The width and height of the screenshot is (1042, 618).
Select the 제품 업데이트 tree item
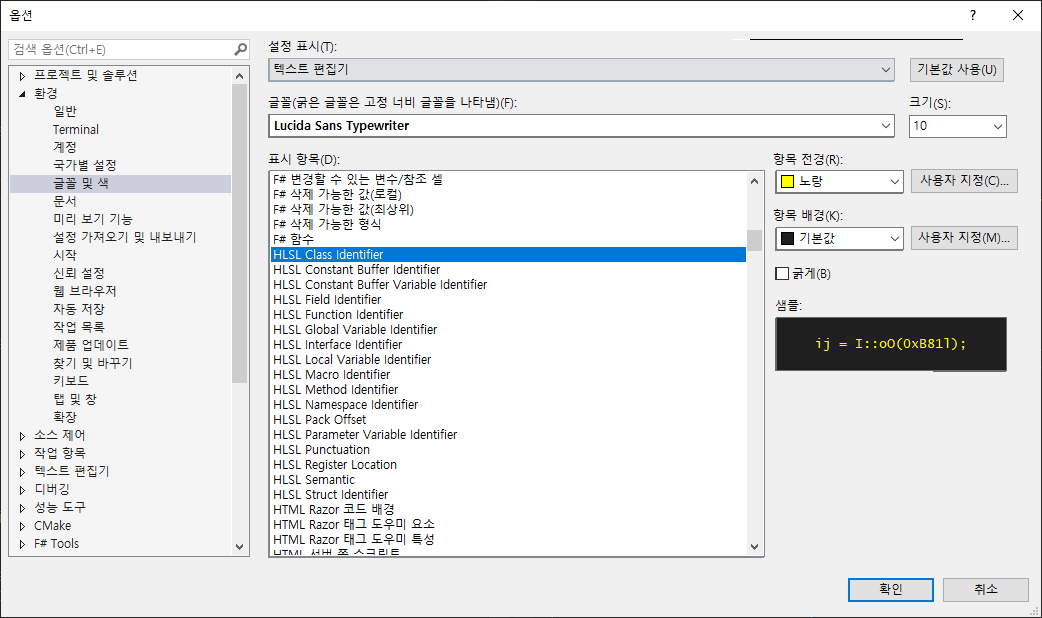click(91, 345)
